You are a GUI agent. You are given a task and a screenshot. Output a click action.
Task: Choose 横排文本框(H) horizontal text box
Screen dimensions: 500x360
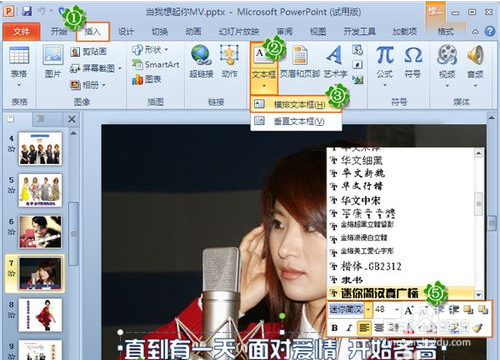[296, 105]
